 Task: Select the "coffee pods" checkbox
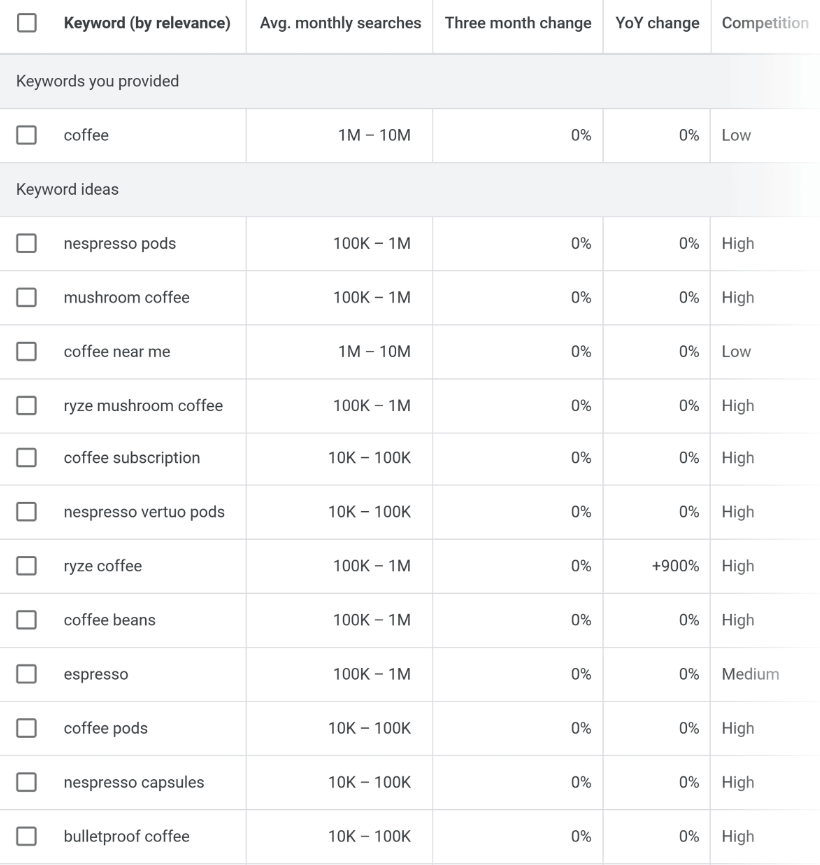pyautogui.click(x=26, y=728)
